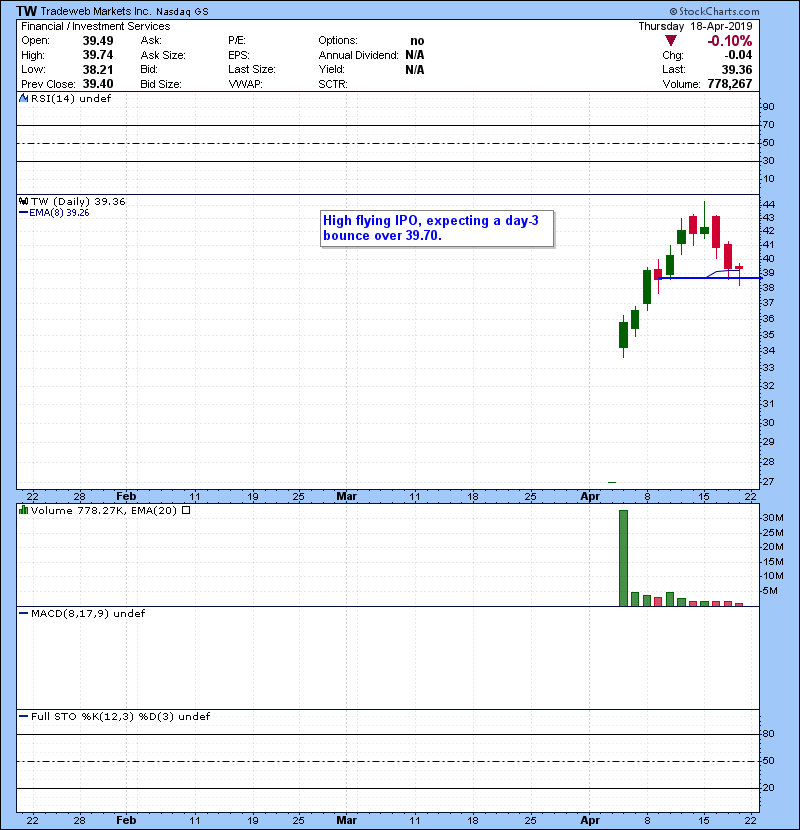Click the Low value 38.21
This screenshot has height=830, width=800.
tap(98, 69)
